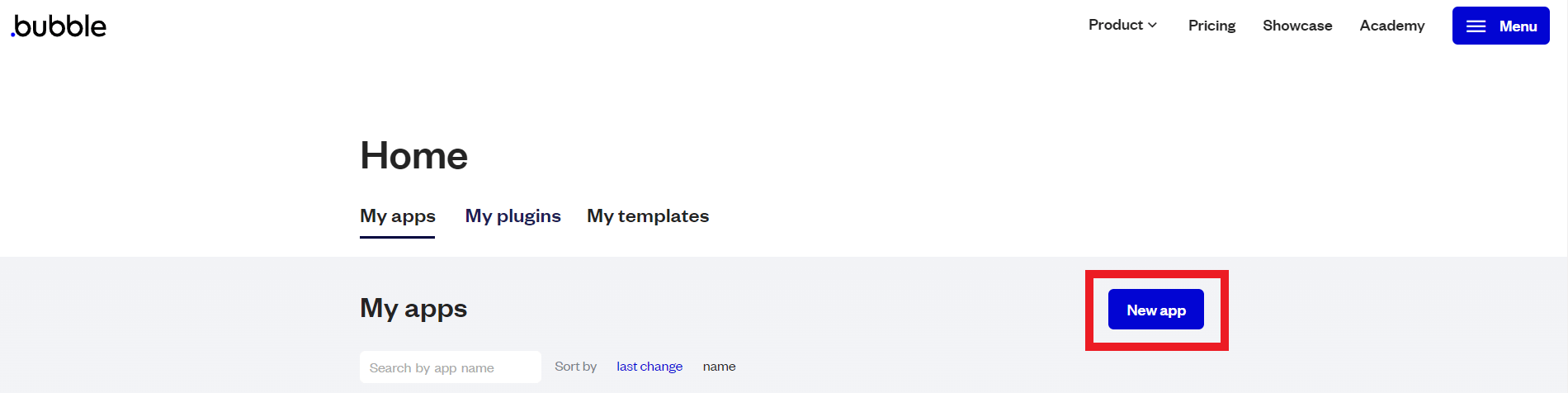Open the Showcase link
Viewport: 1568px width, 393px height.
[1297, 26]
